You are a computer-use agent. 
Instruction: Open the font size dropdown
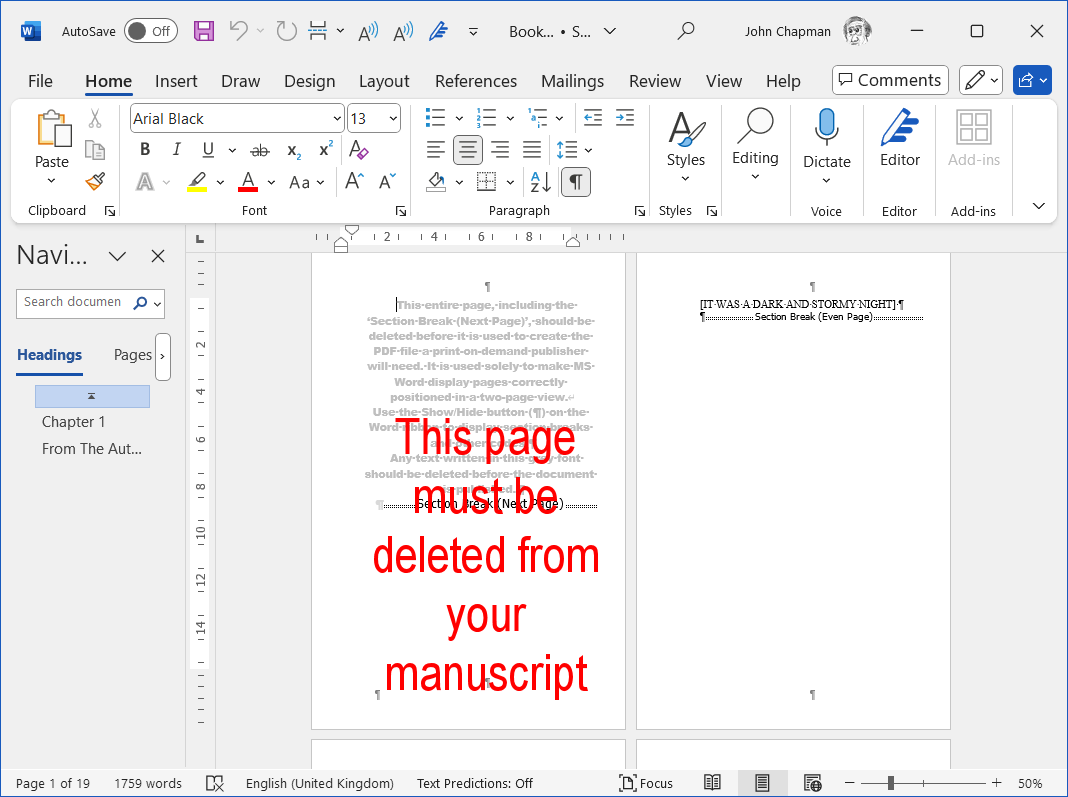click(394, 118)
